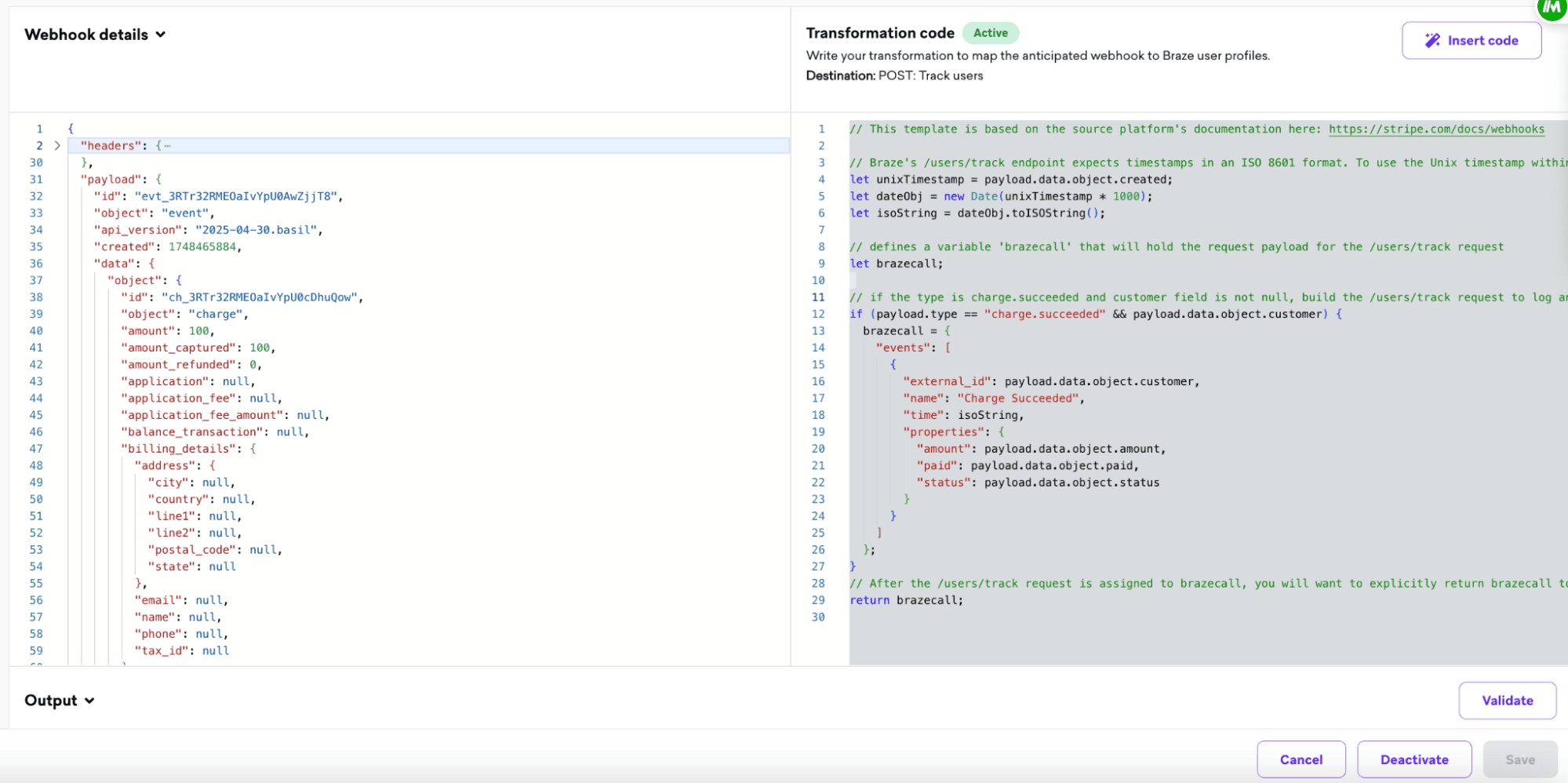Click the green Active status badge
The height and width of the screenshot is (783, 1568).
(x=990, y=33)
